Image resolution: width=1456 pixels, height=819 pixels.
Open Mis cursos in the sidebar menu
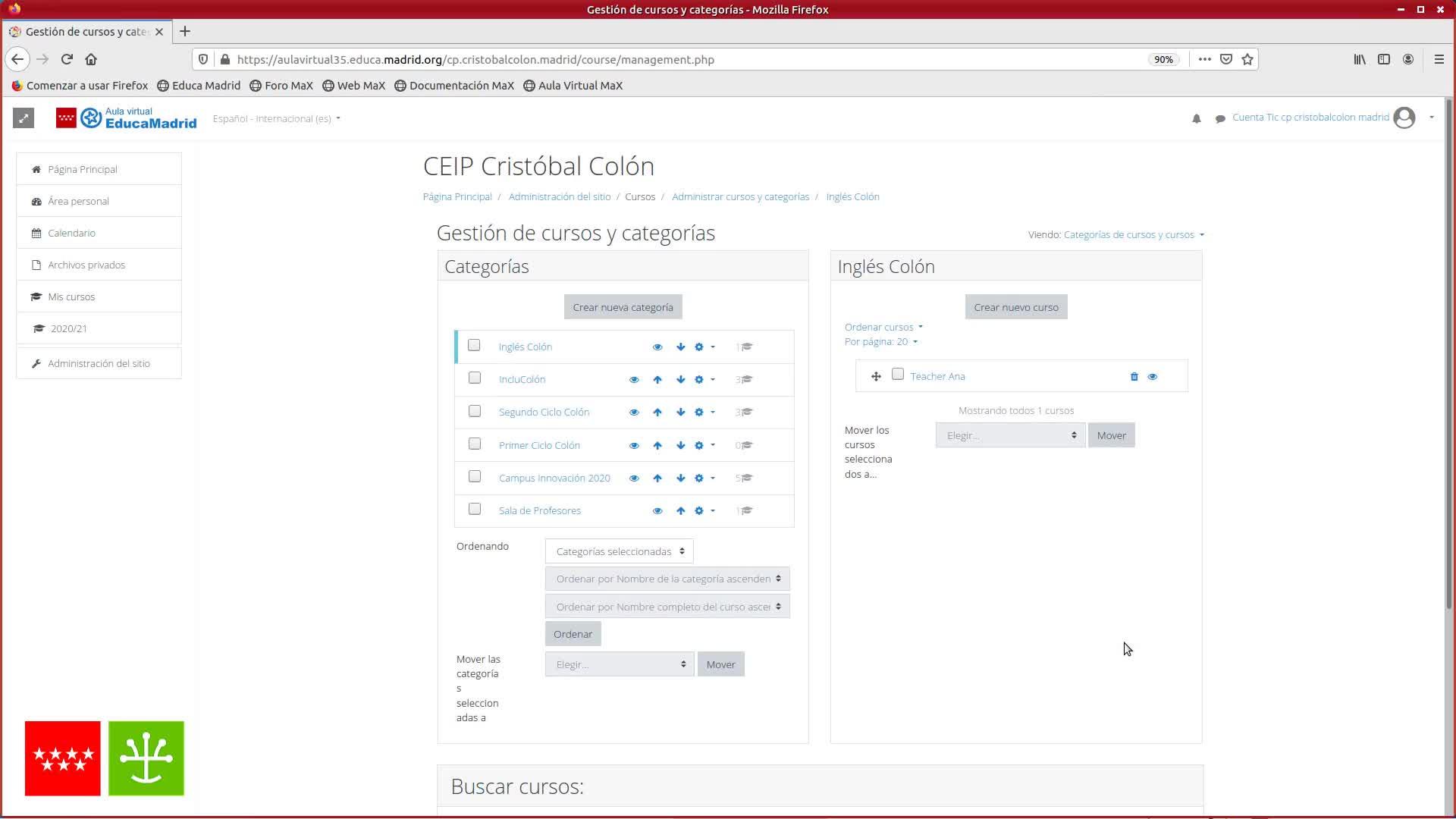71,297
